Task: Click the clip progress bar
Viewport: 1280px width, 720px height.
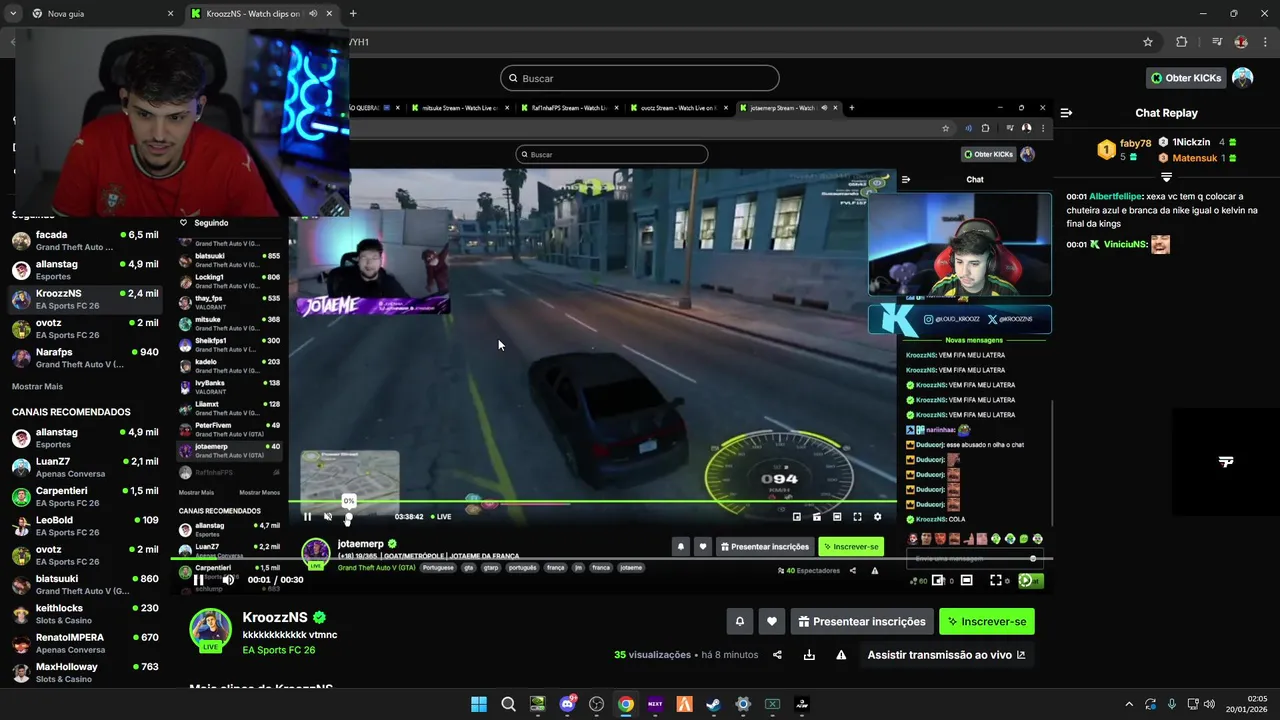Action: coord(611,558)
